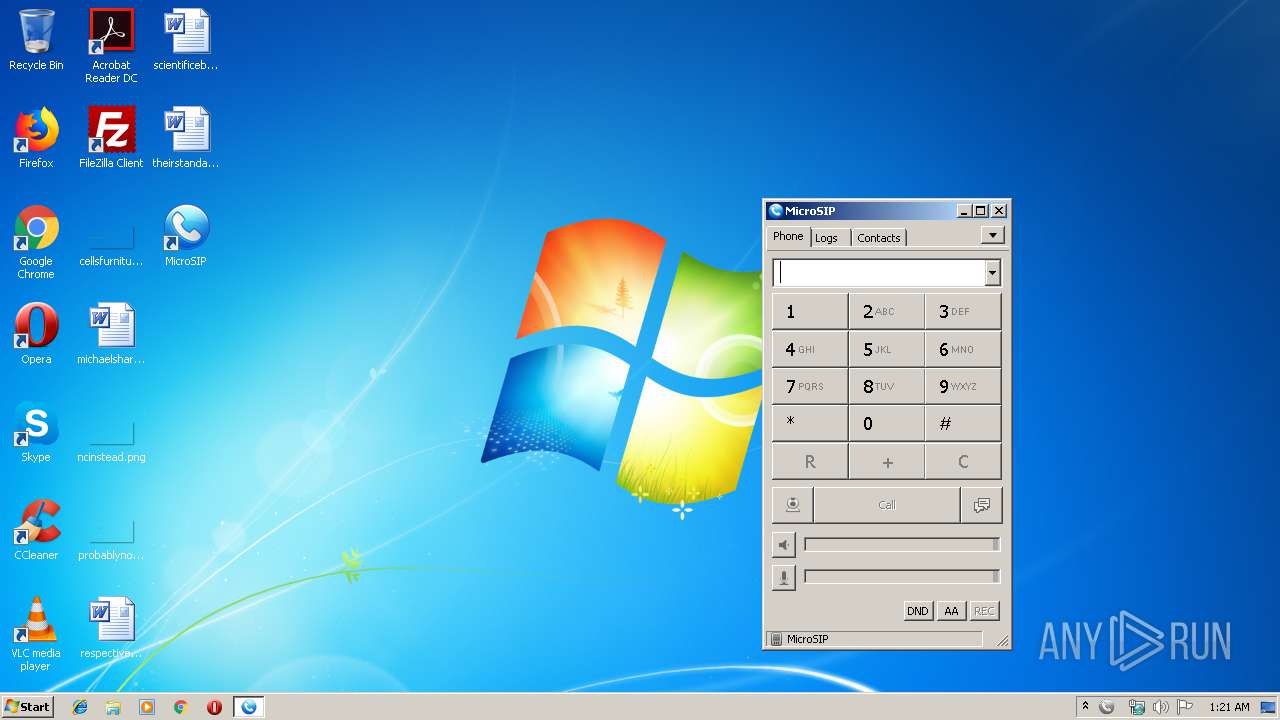The width and height of the screenshot is (1280, 720).
Task: Adjust the speaker volume slider
Action: (902, 545)
